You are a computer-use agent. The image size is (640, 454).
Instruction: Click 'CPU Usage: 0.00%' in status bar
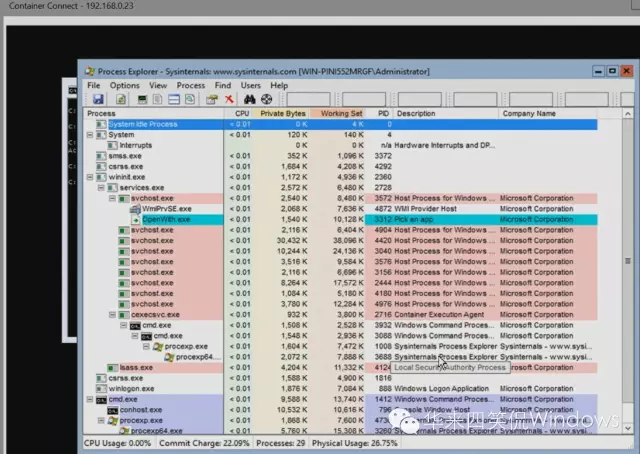pos(118,443)
